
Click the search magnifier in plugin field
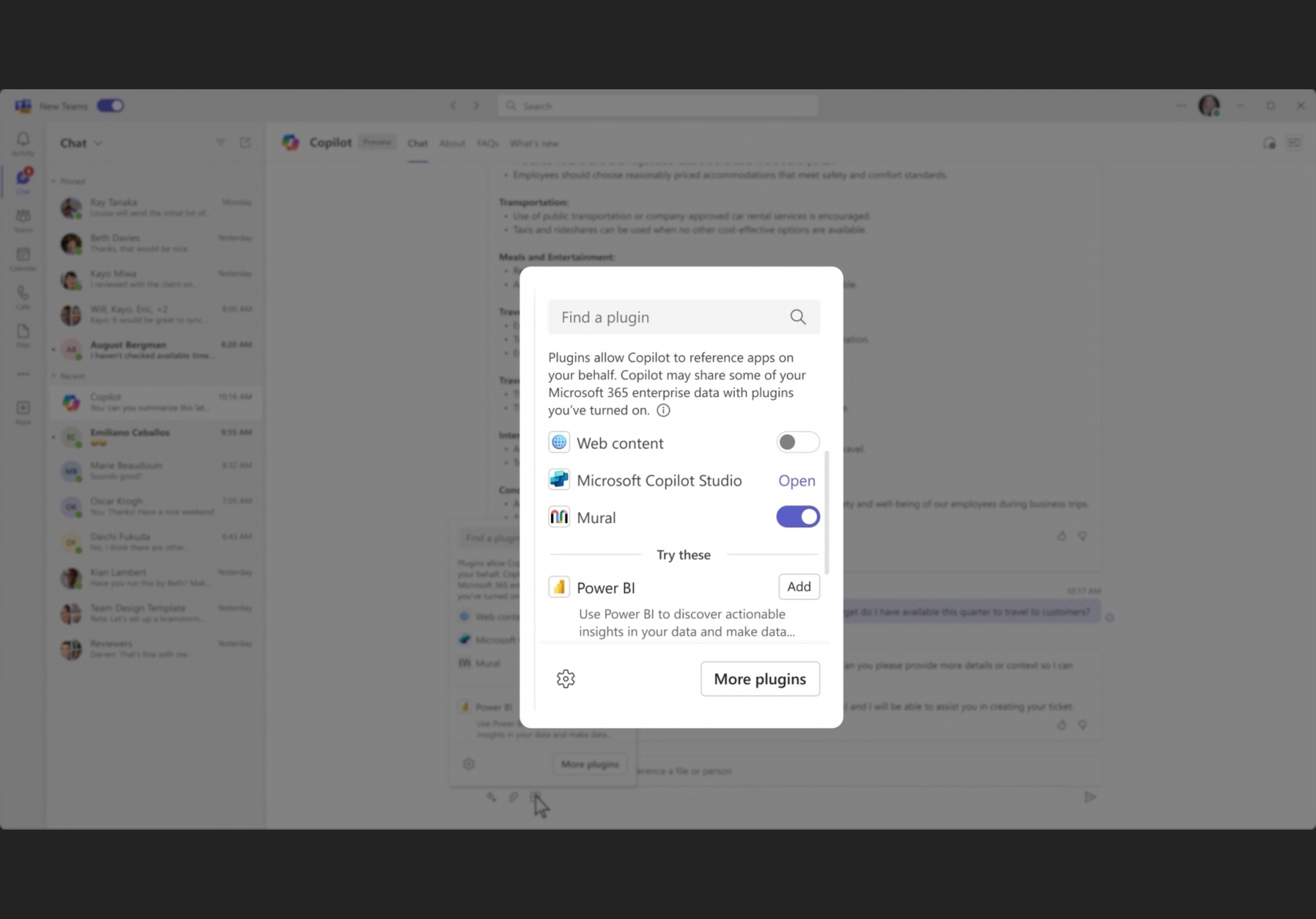click(798, 317)
